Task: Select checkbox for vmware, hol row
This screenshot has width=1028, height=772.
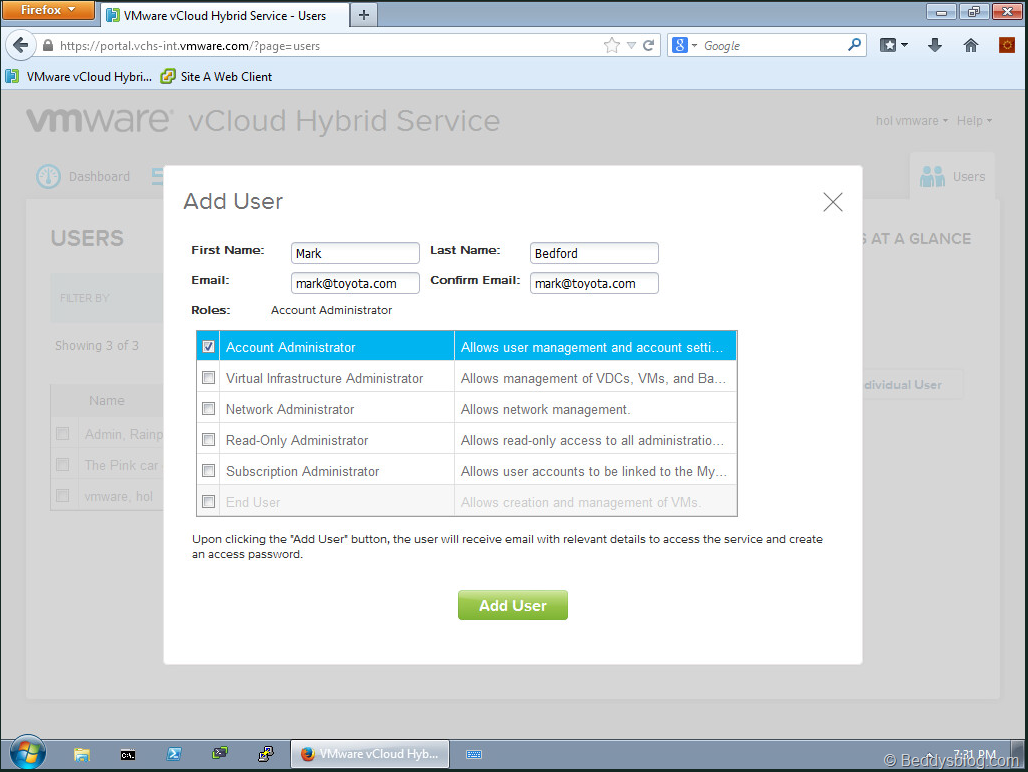Action: (63, 495)
